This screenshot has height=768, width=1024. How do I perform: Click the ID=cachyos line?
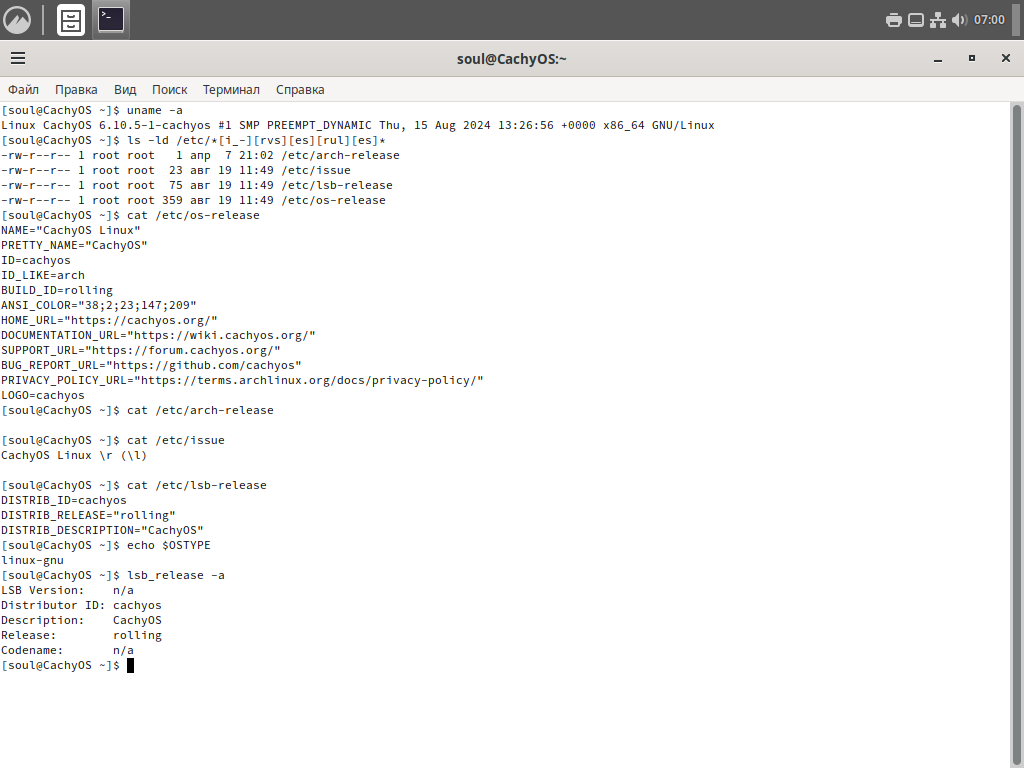(x=36, y=261)
